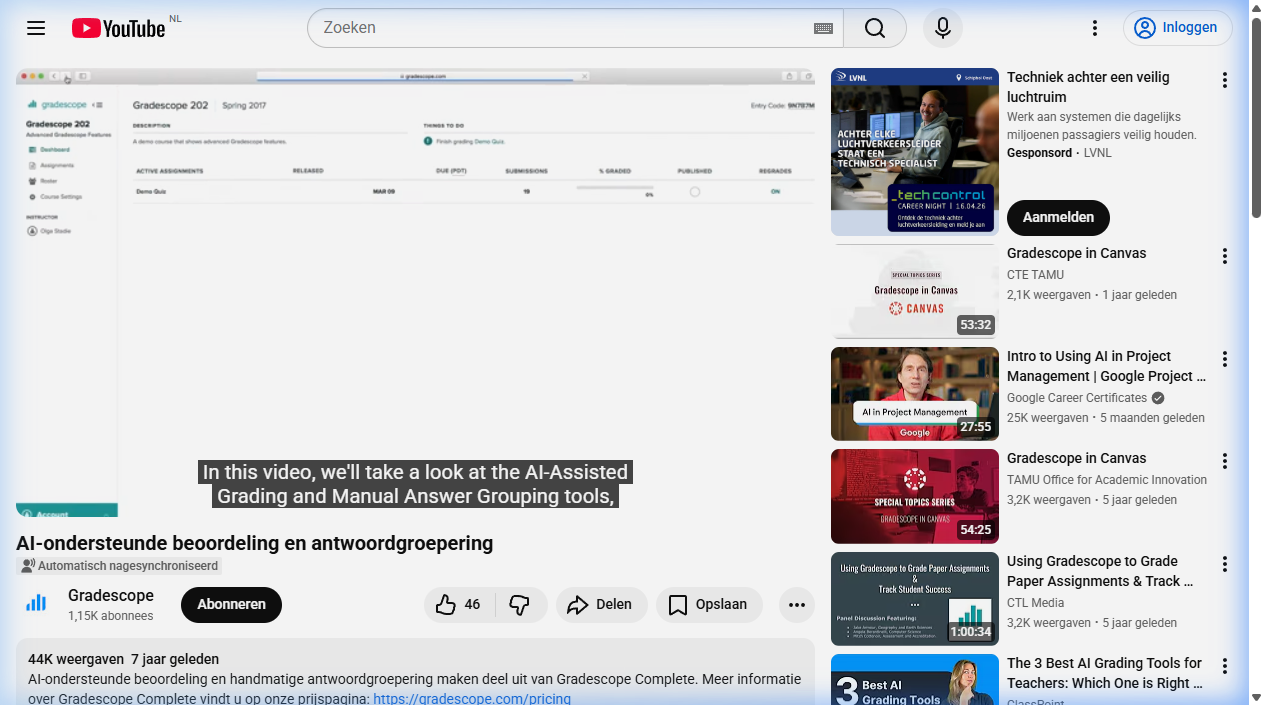Click the Gradescope channel avatar icon
Screen dimensions: 1264x705
pos(36,603)
